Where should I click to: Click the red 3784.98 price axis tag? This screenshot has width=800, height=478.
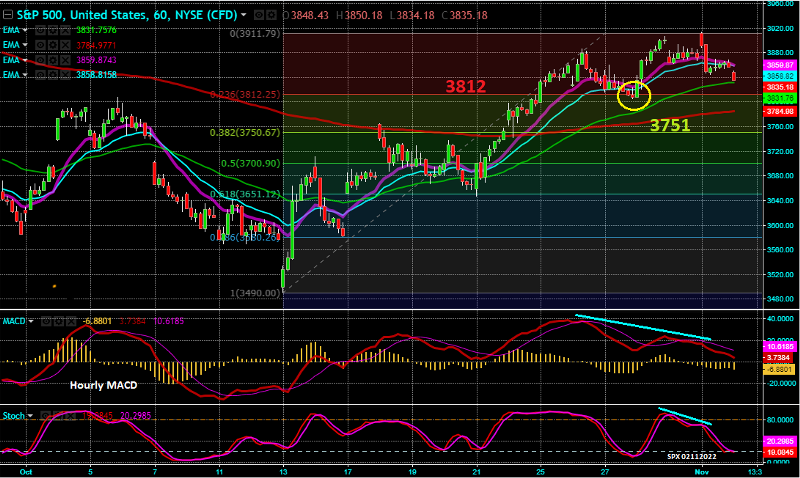tap(780, 111)
